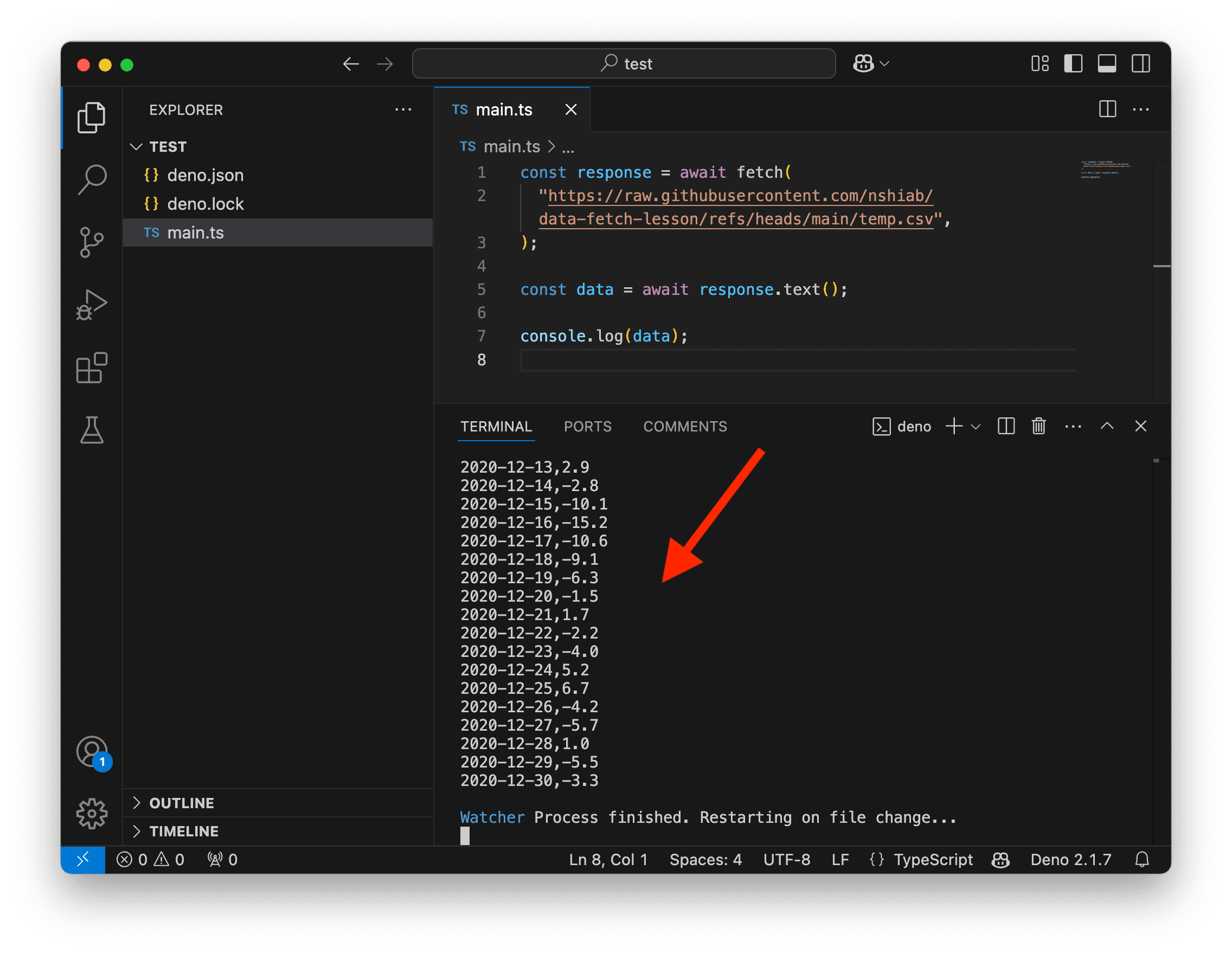Screen dimensions: 1232x954
Task: Add a new terminal with plus
Action: click(954, 426)
